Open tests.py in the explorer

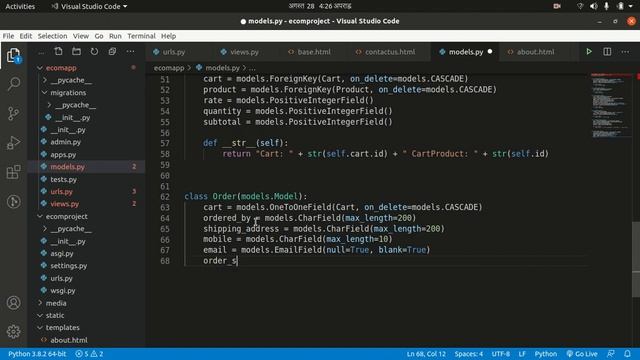pyautogui.click(x=63, y=179)
